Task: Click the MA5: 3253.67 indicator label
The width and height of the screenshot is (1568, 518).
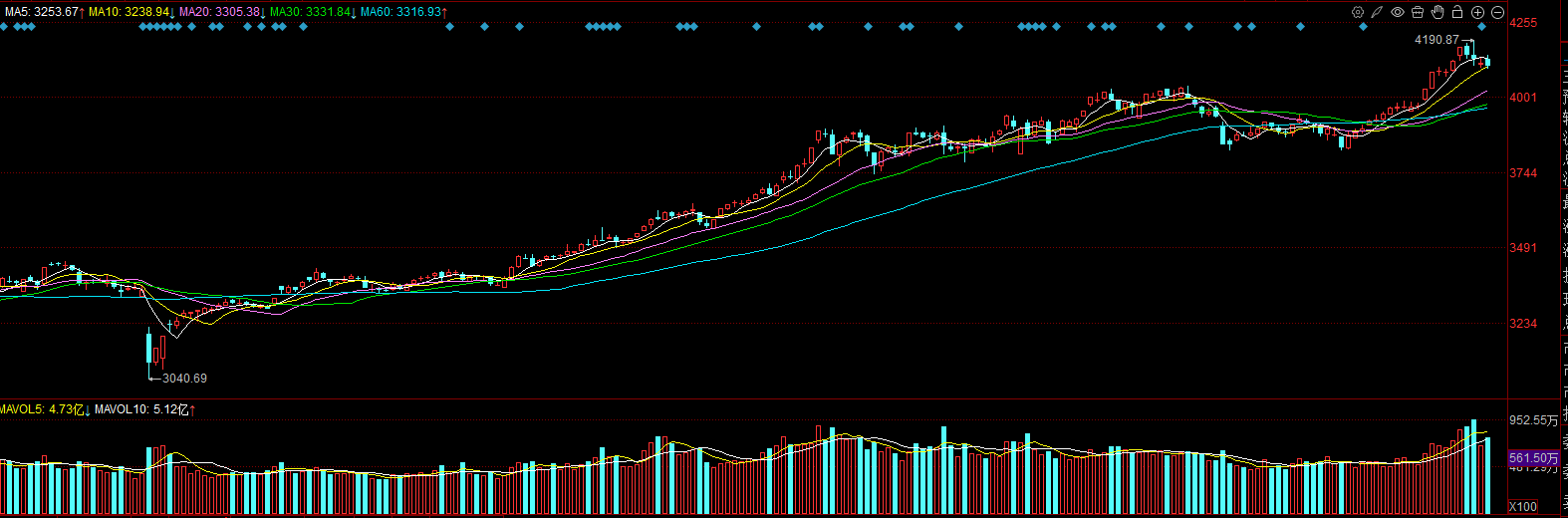Action: pyautogui.click(x=43, y=12)
